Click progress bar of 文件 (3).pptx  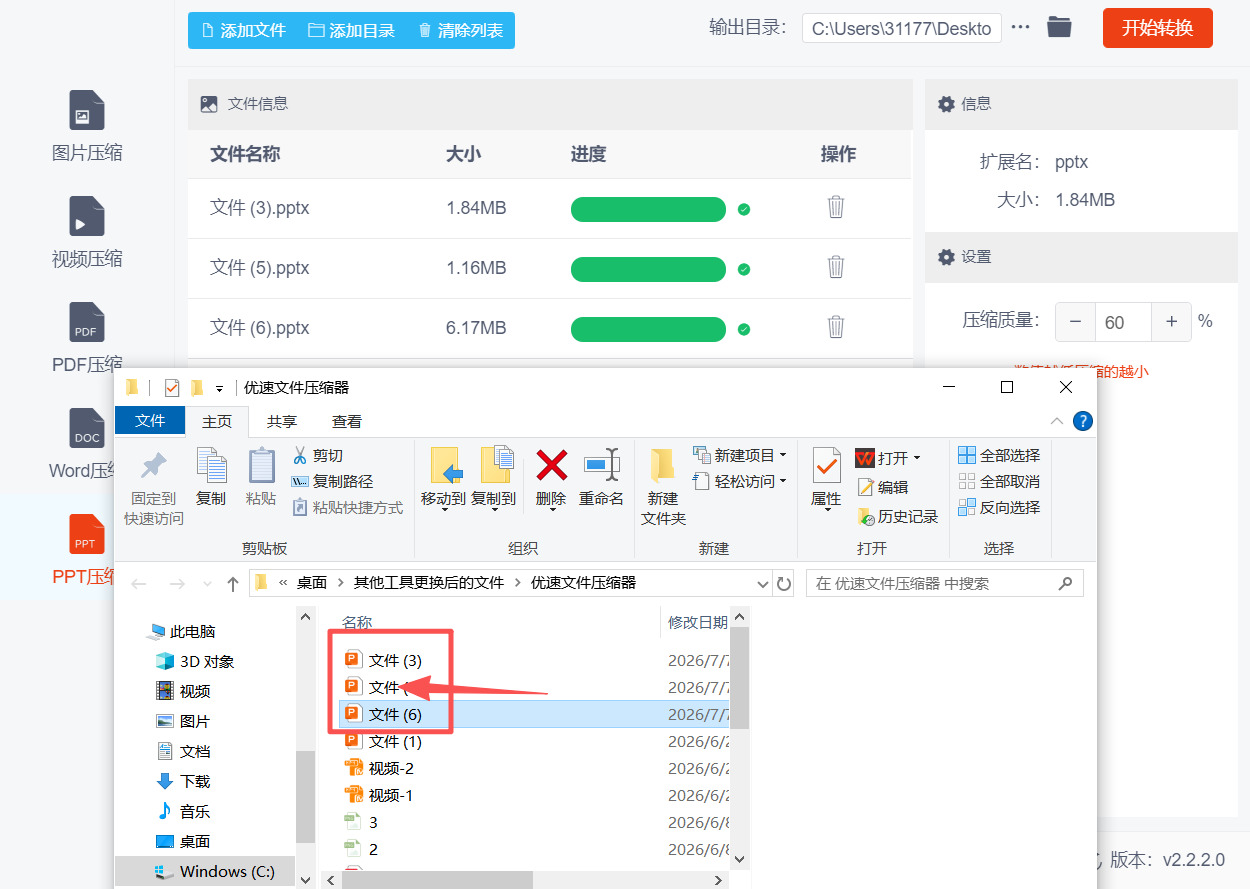coord(648,209)
